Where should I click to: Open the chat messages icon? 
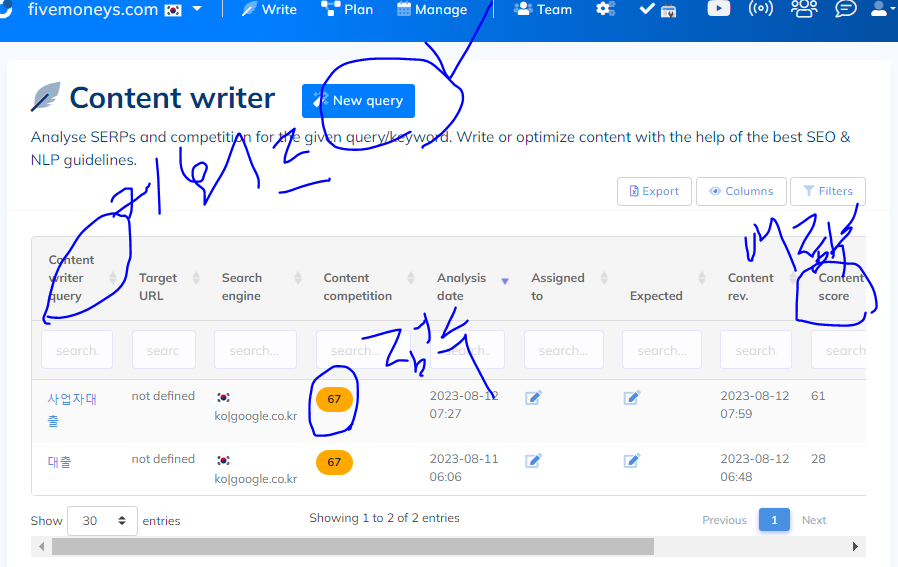click(846, 9)
